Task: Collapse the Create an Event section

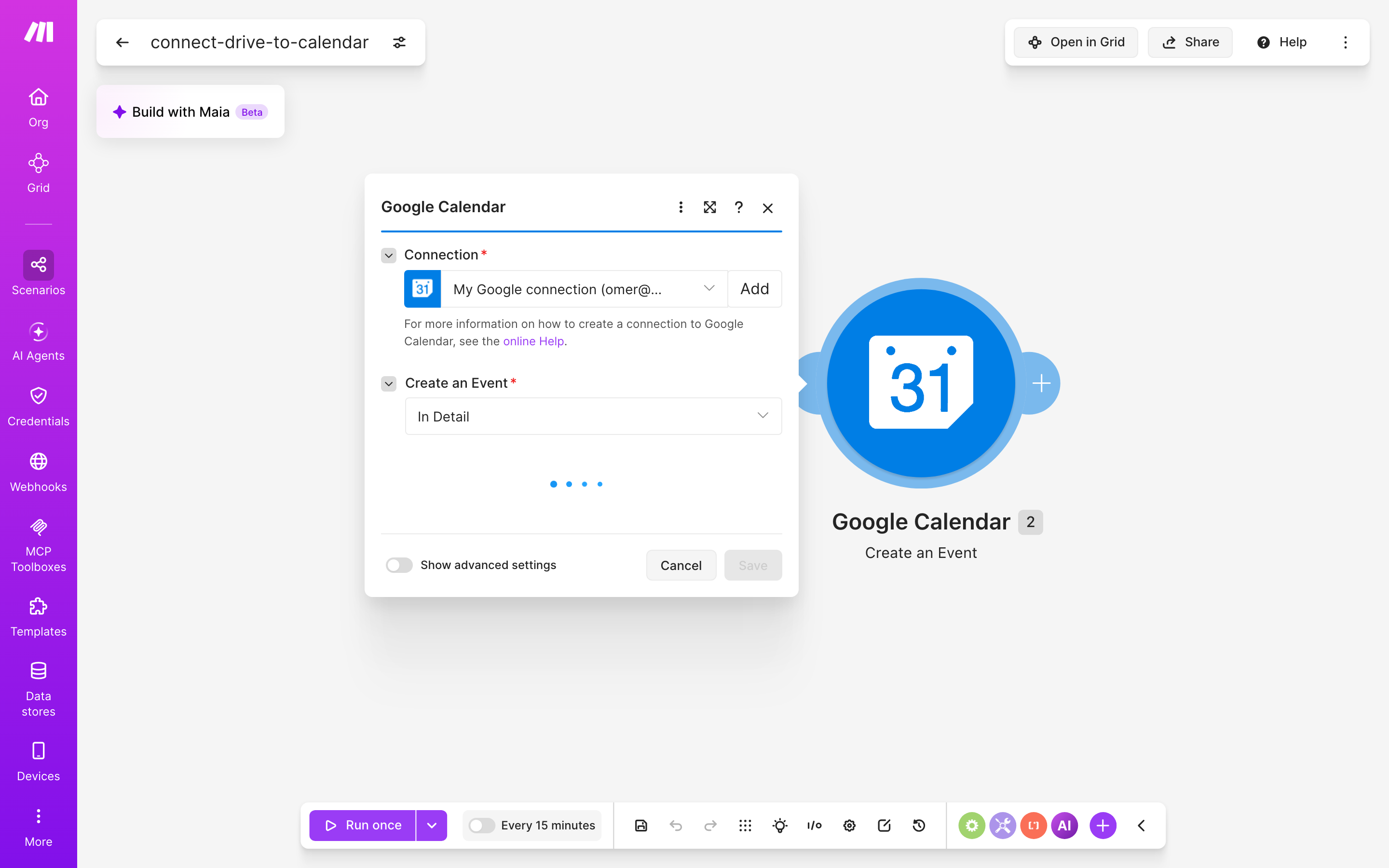Action: click(389, 383)
